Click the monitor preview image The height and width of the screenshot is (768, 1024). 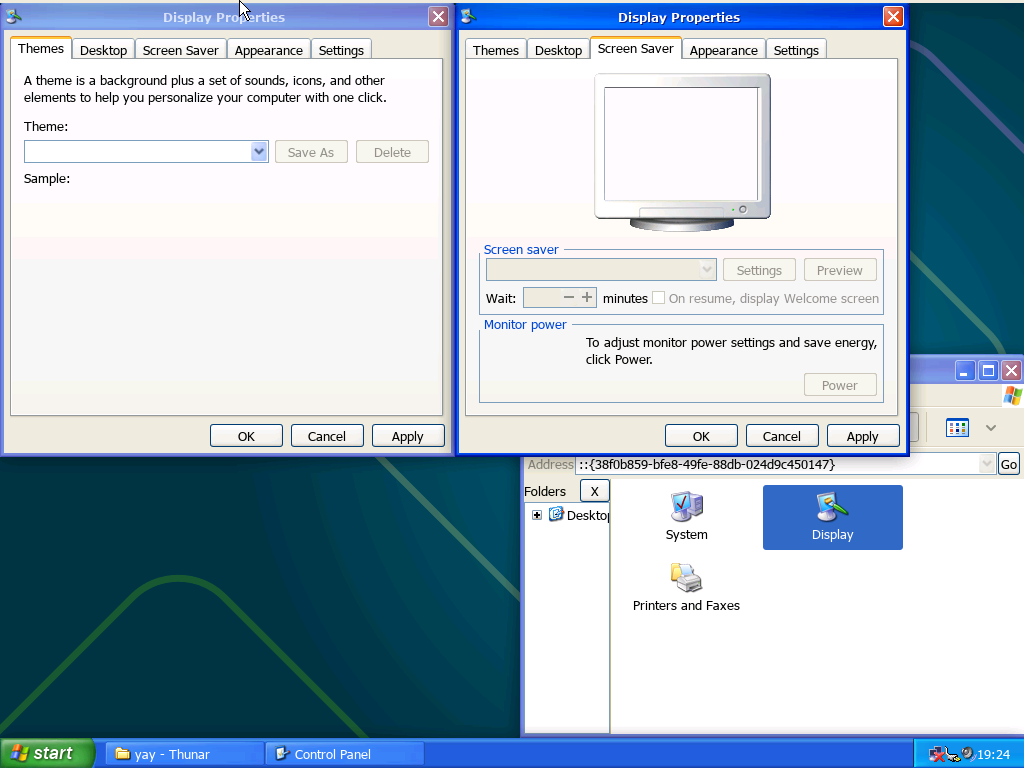pos(682,150)
